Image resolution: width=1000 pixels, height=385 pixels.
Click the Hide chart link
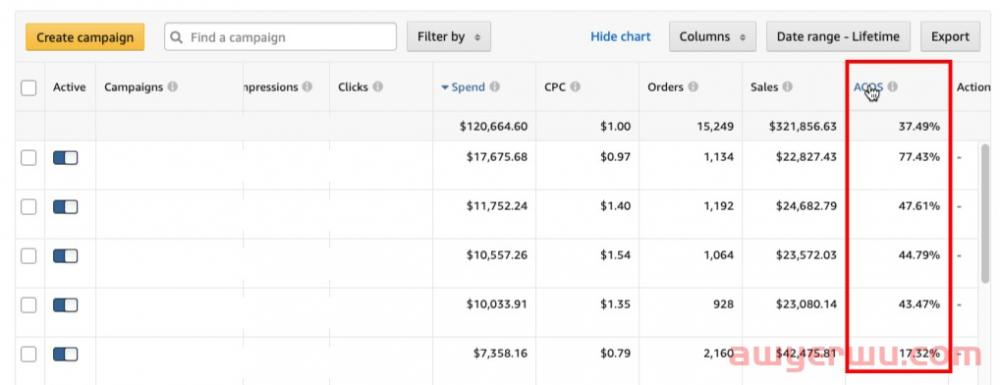click(x=621, y=37)
